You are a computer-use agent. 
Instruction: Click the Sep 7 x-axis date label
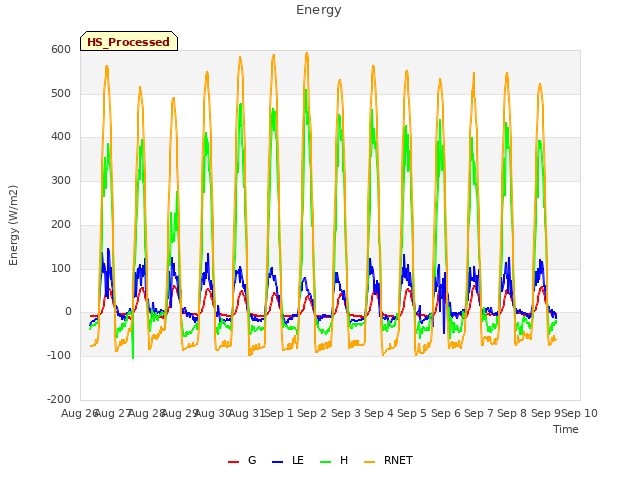(479, 413)
